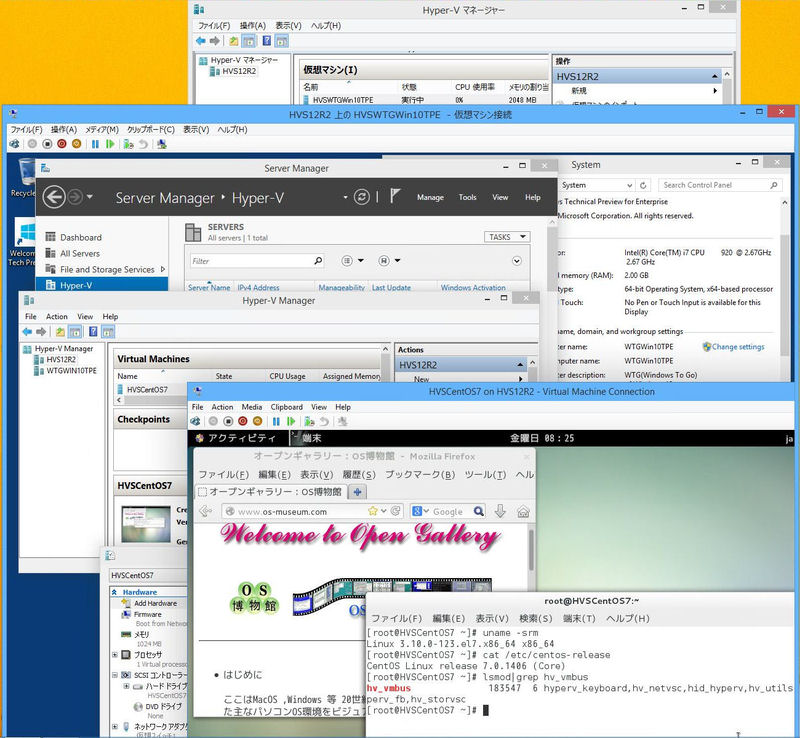The height and width of the screenshot is (738, 800).
Task: Click the refresh icon in the System window address bar
Action: click(x=643, y=185)
